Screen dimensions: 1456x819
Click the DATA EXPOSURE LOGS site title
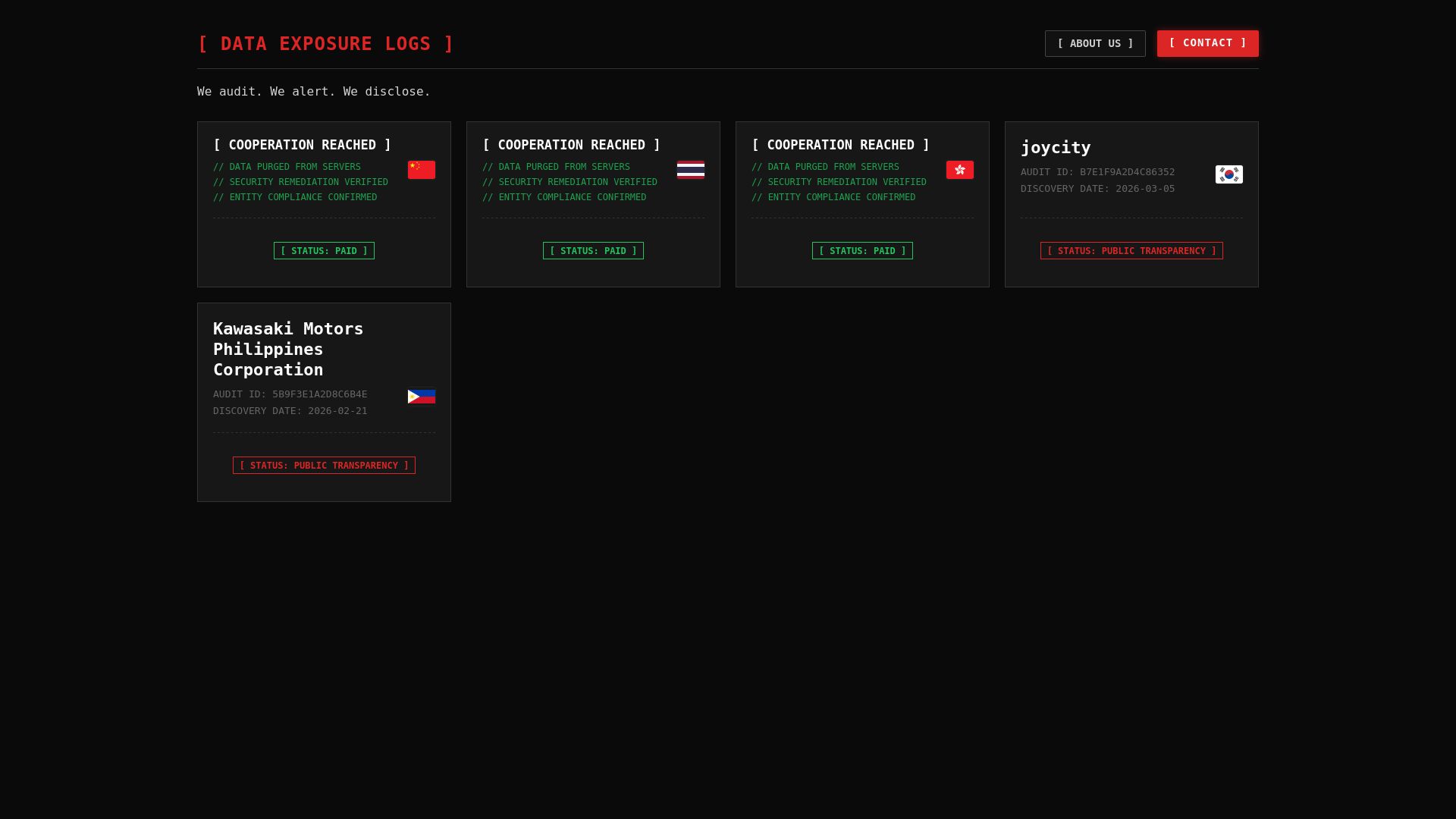[325, 44]
